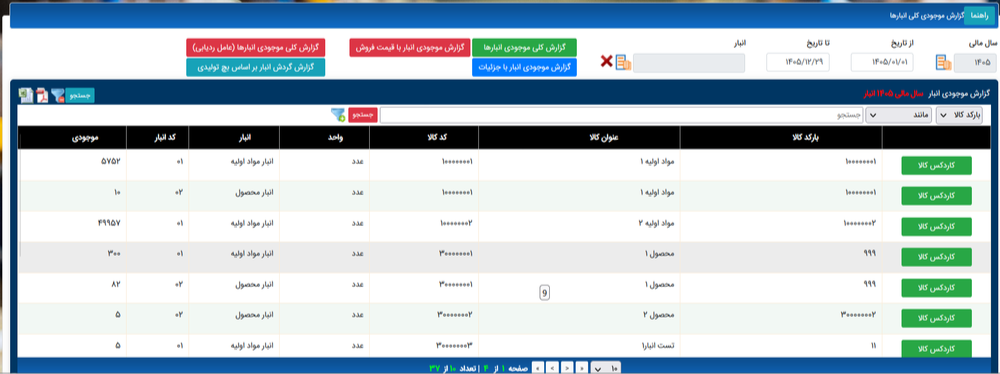Click the سال مالی field showing ۱۴۰۵
Screen dimensions: 1000x374
click(x=975, y=63)
